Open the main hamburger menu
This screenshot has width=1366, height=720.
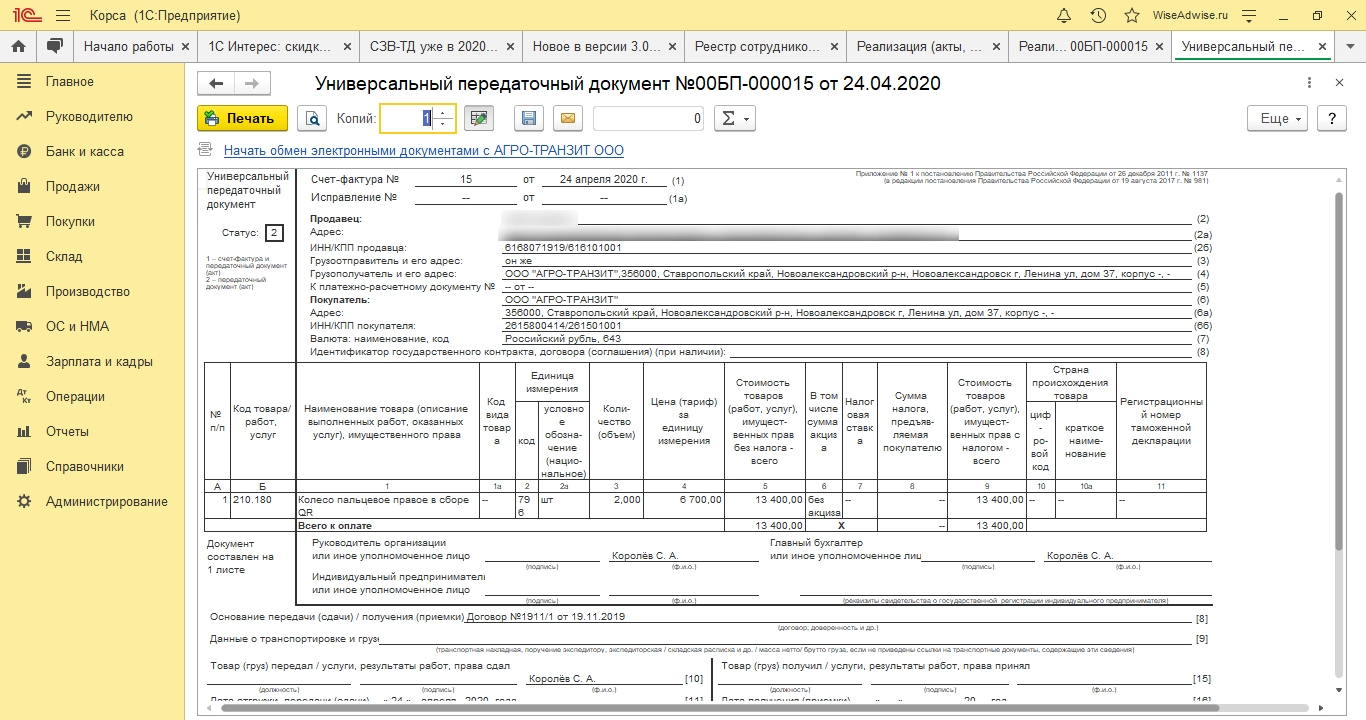tap(63, 16)
